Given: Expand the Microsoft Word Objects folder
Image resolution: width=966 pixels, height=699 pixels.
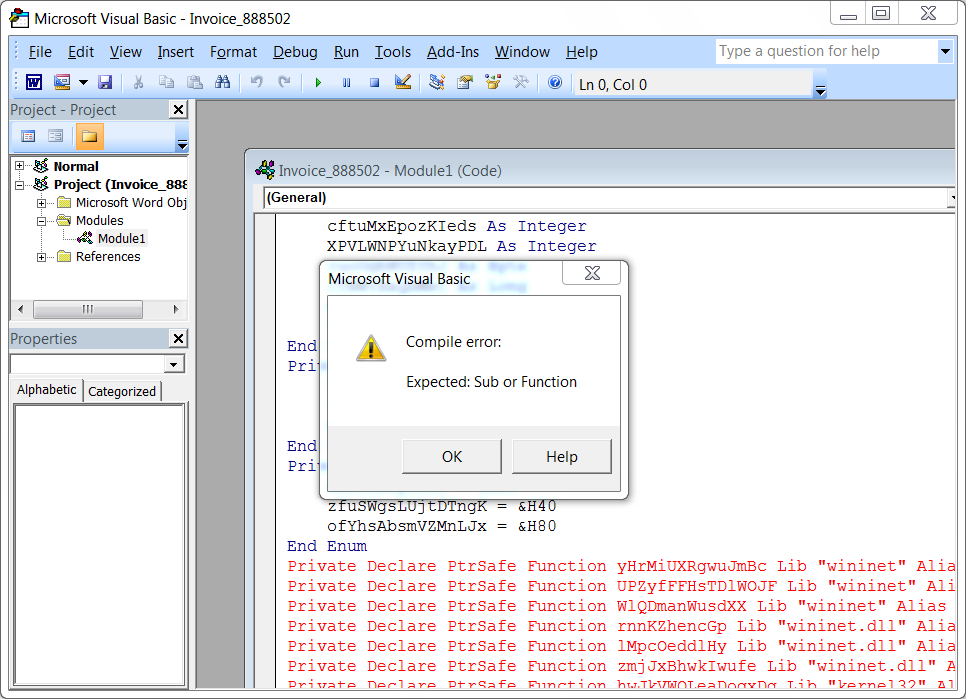Looking at the screenshot, I should coord(41,203).
